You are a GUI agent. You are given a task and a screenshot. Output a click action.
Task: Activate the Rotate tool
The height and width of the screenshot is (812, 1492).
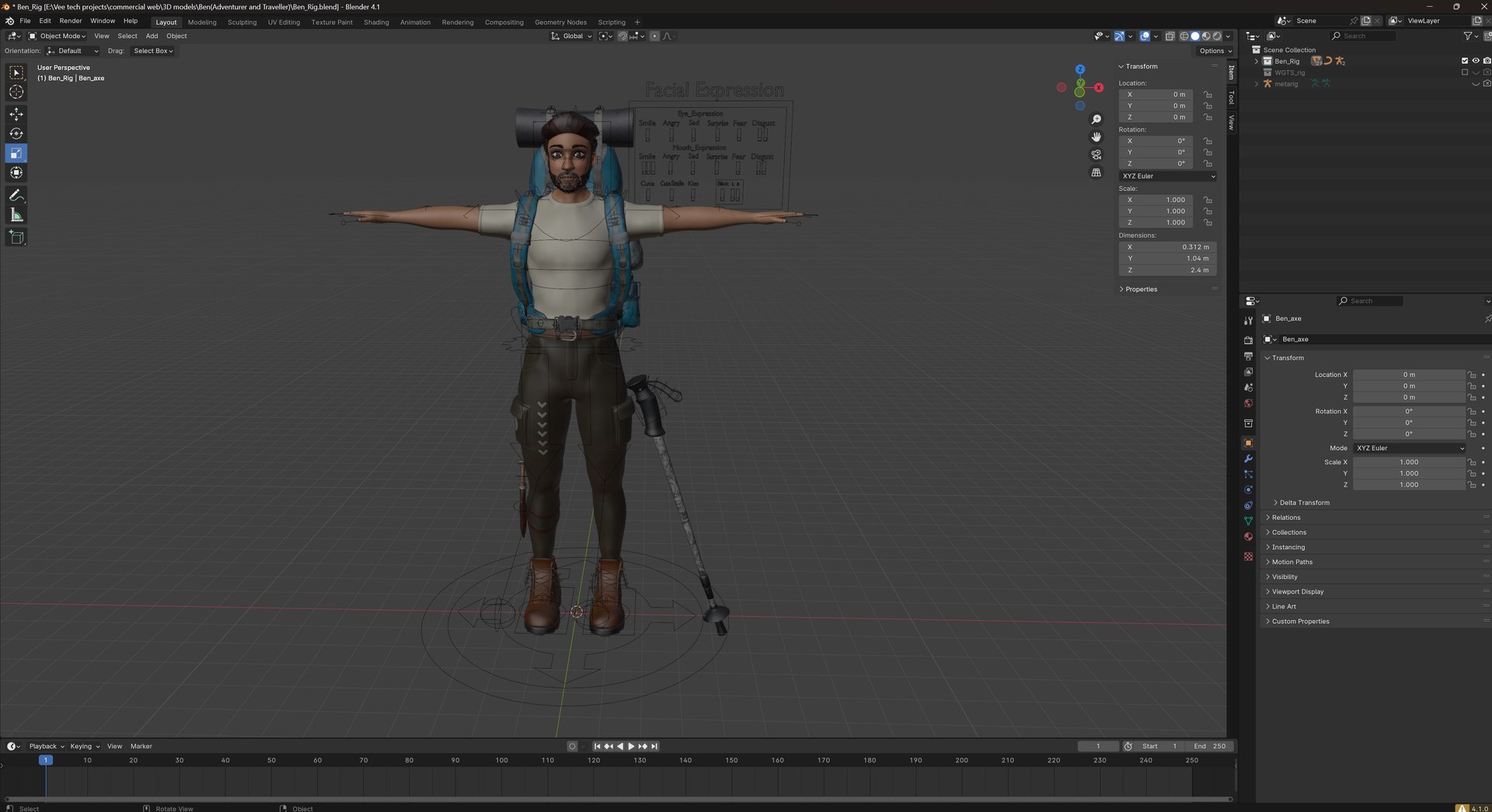coord(16,134)
